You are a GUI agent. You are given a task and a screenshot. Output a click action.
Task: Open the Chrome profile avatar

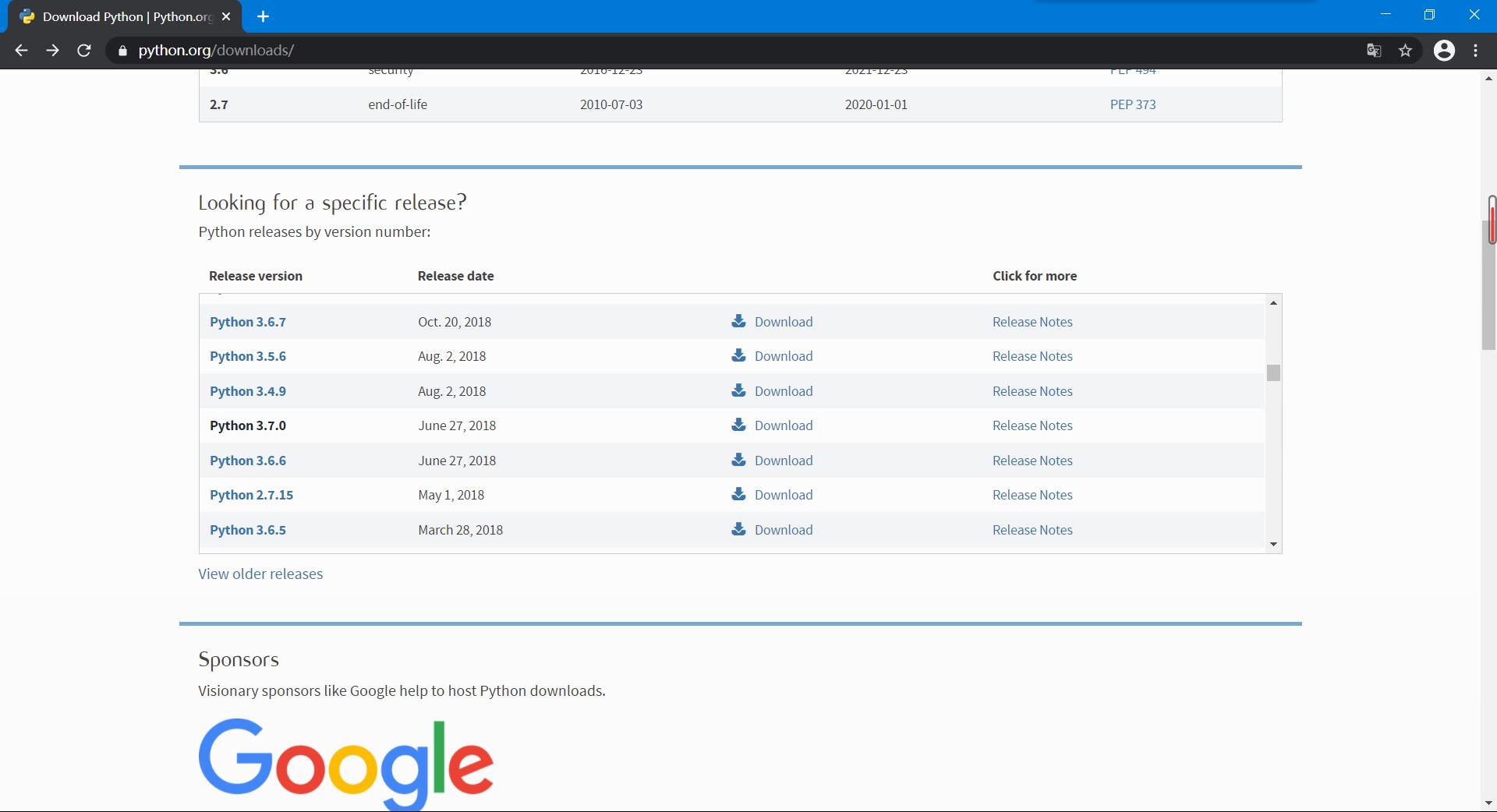[x=1444, y=51]
